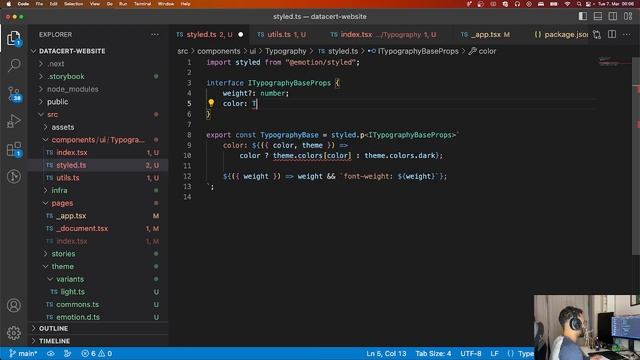Open commons.ts in theme folder

coord(77,304)
